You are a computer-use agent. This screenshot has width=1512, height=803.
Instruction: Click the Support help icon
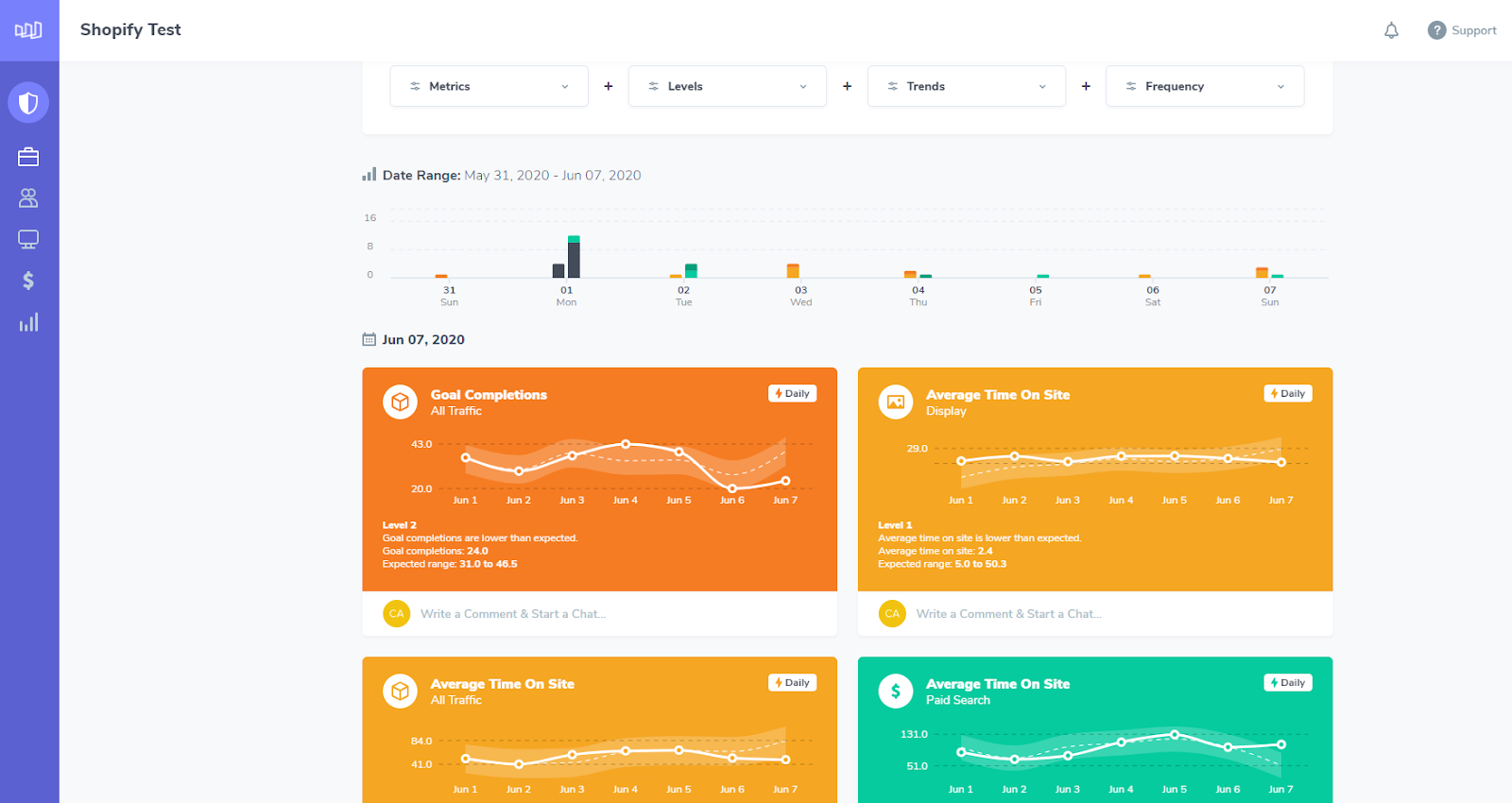click(1436, 30)
